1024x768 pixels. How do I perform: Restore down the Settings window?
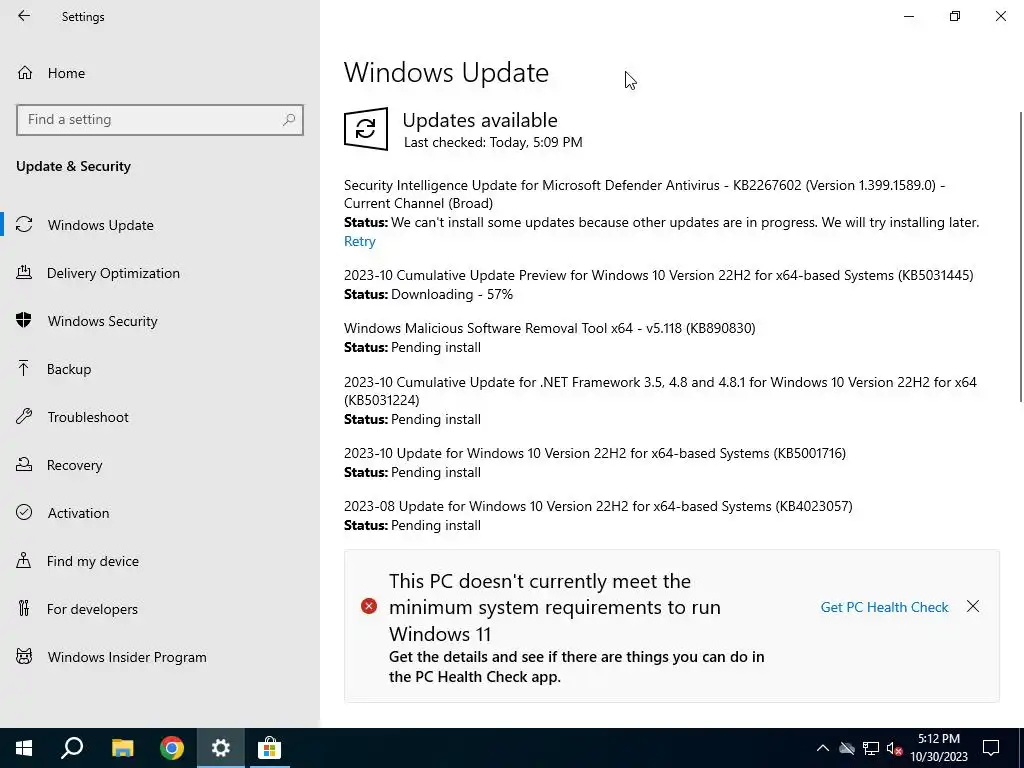pos(955,16)
